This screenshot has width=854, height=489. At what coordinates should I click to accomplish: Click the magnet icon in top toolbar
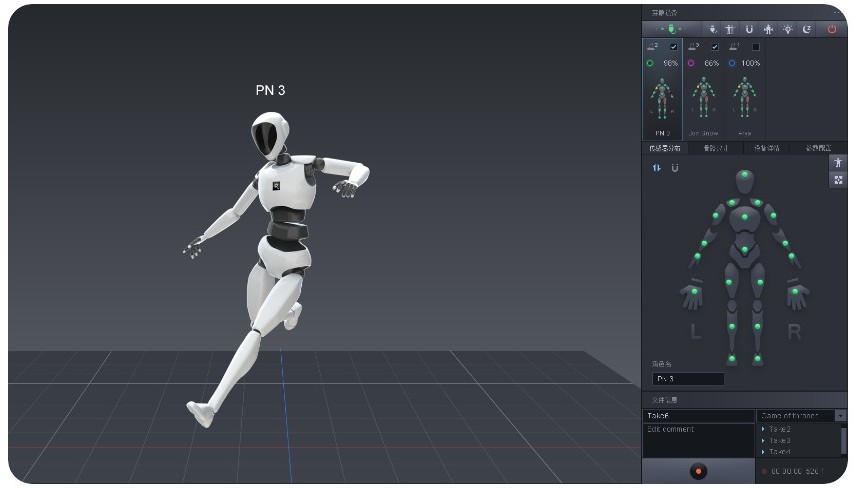[x=749, y=29]
